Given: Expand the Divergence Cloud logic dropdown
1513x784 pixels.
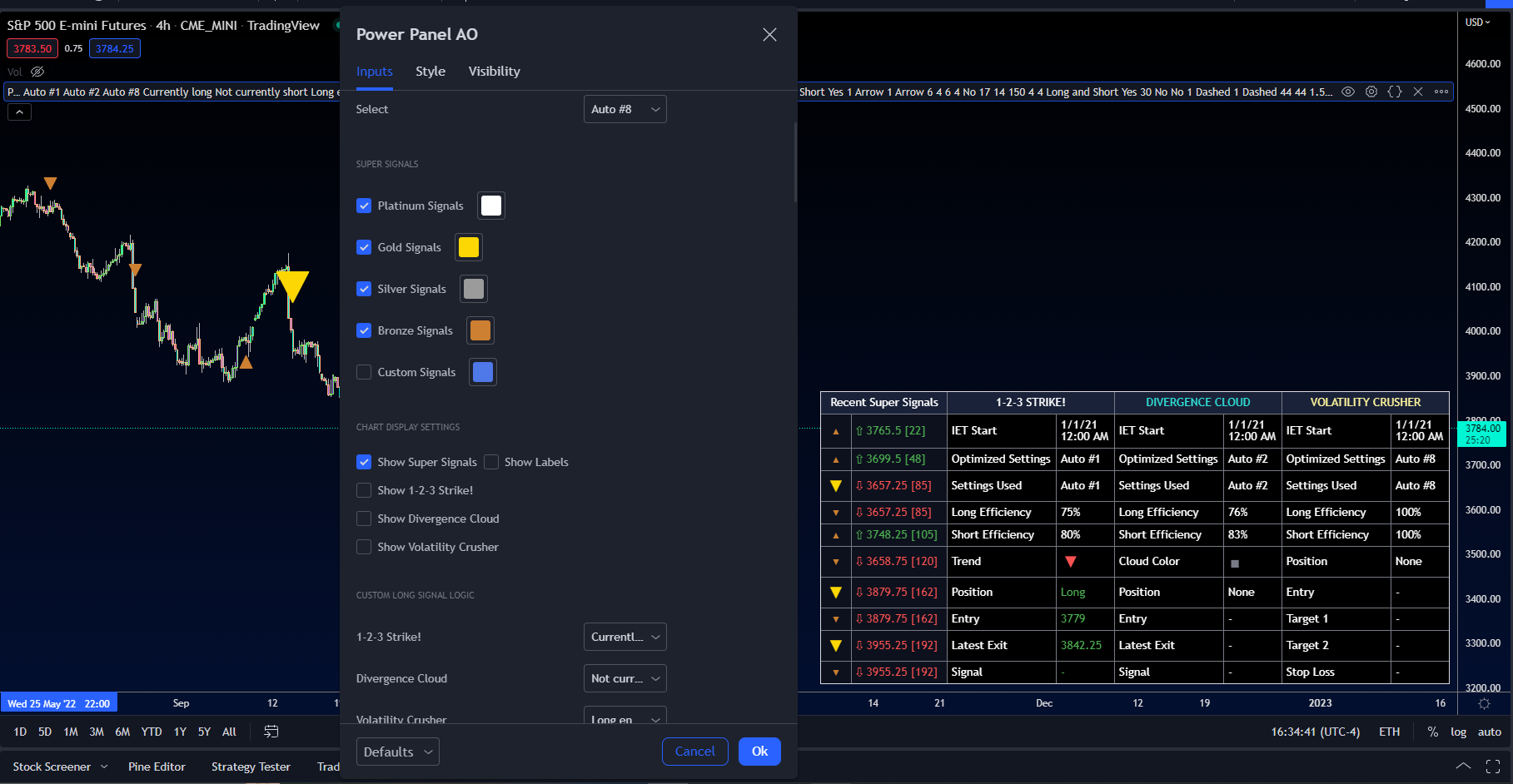Looking at the screenshot, I should 625,678.
